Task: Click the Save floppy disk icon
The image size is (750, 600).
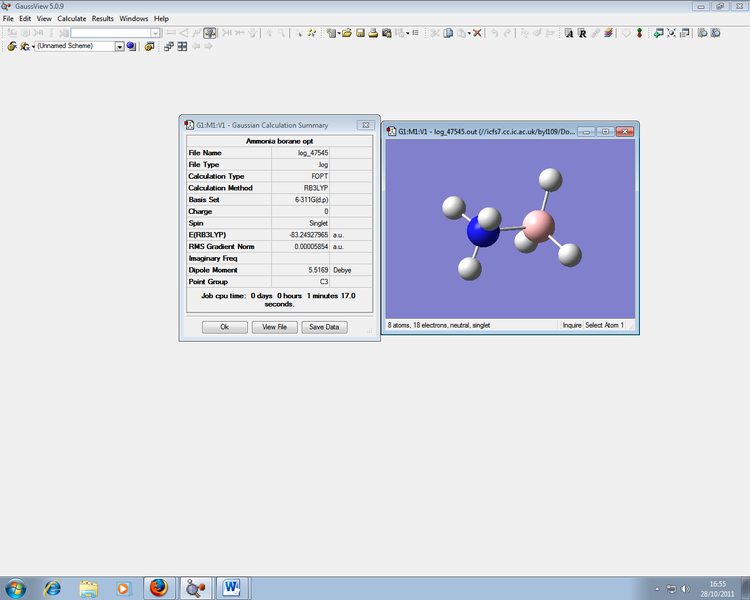Action: point(360,33)
